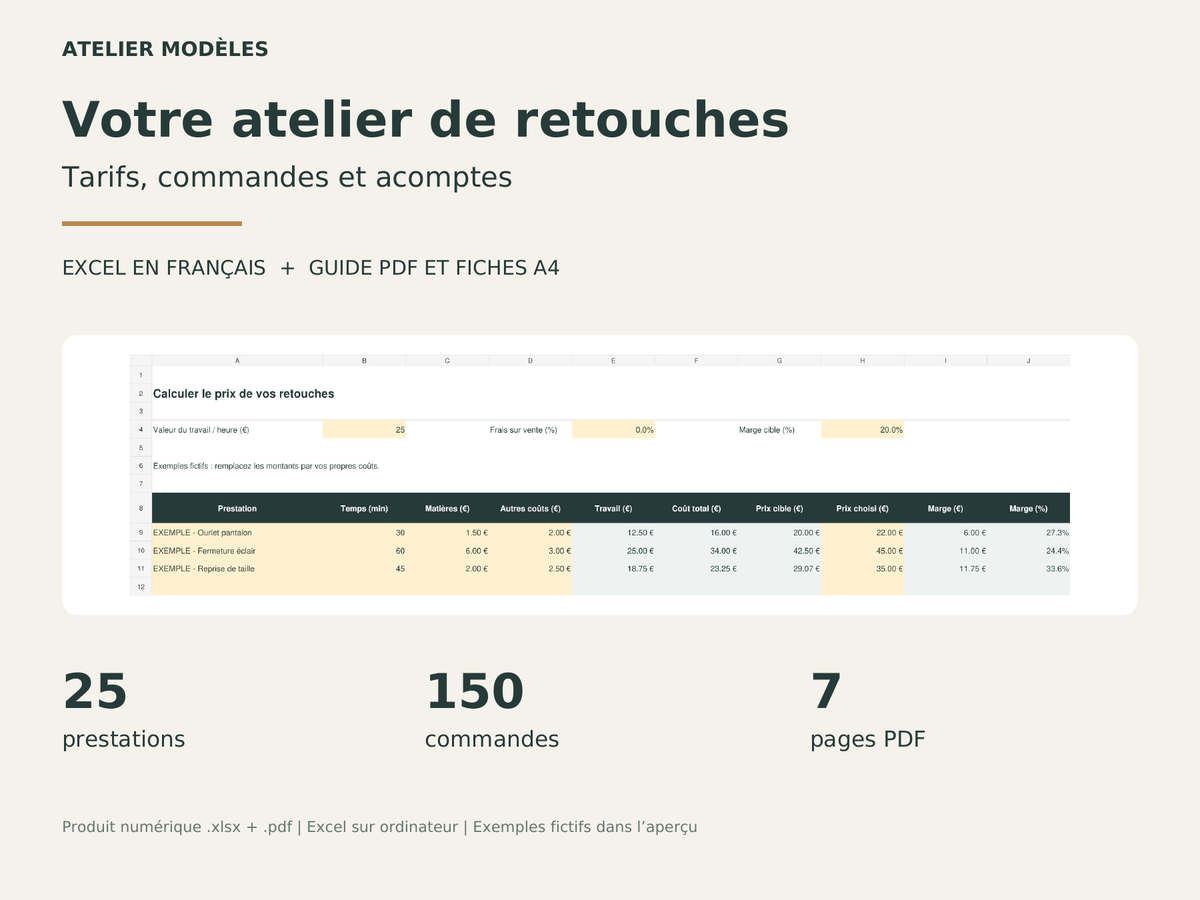Click the 'Prix cible (€)' table header
Screen dimensions: 1200x900
click(779, 509)
